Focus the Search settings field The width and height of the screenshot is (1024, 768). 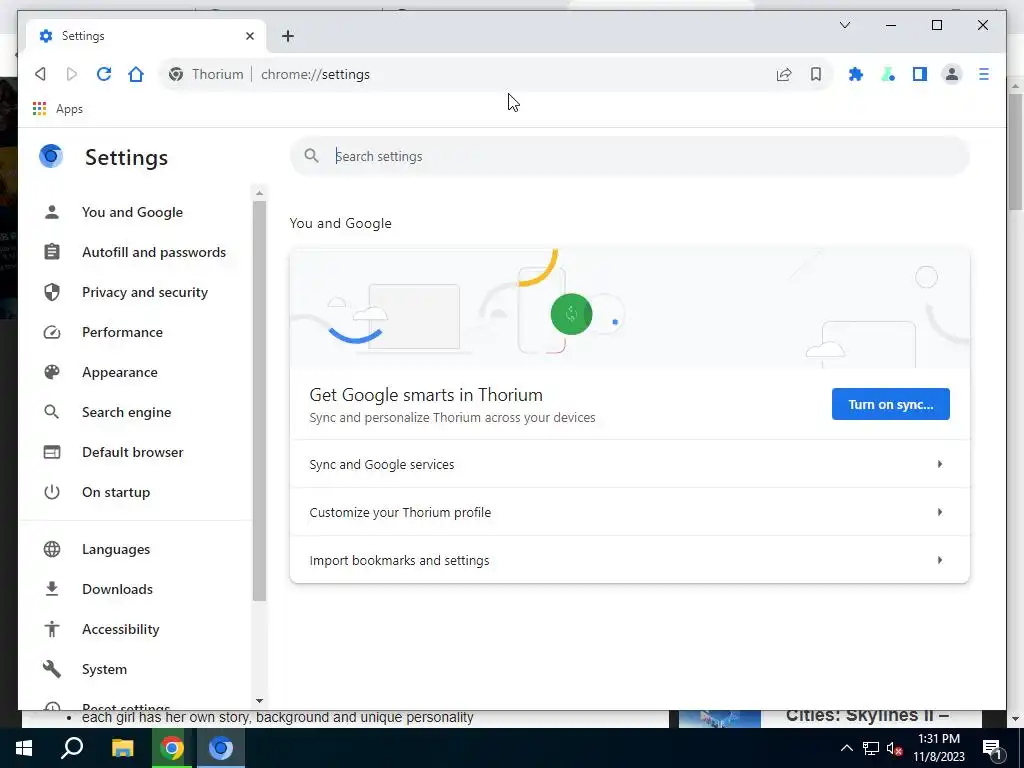[630, 156]
